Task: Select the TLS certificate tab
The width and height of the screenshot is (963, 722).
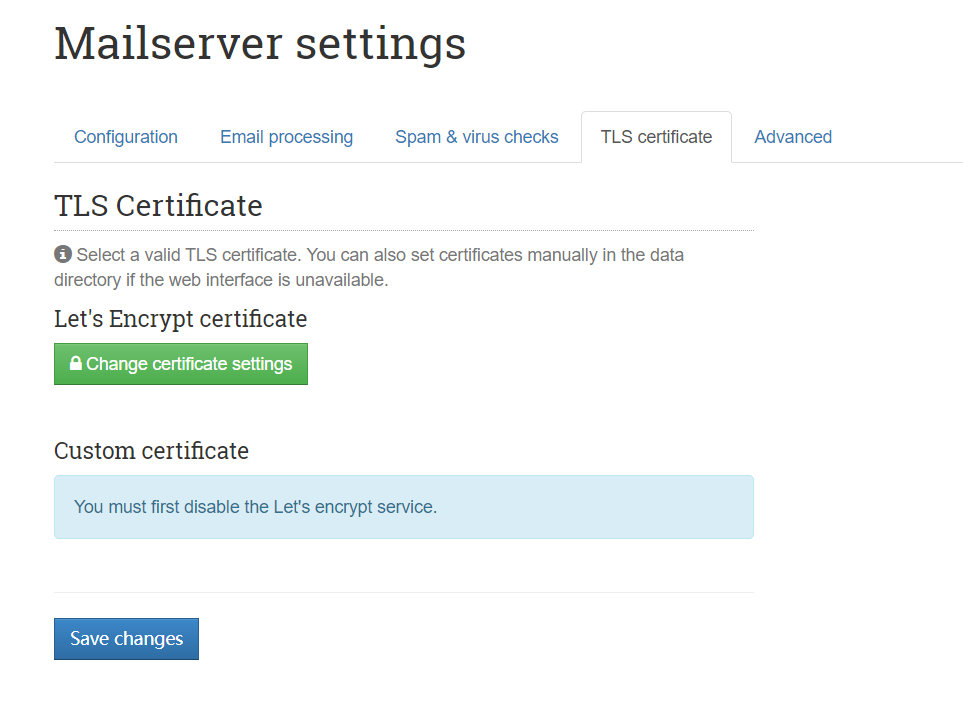Action: click(656, 137)
